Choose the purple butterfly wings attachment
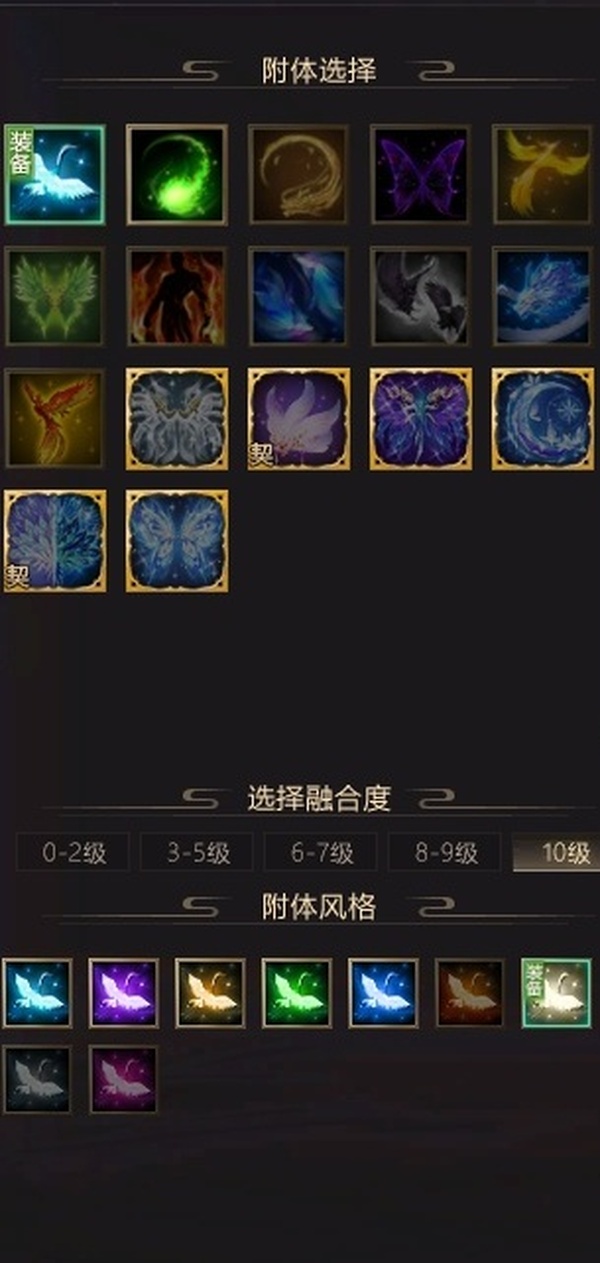The height and width of the screenshot is (1263, 600). click(x=421, y=174)
